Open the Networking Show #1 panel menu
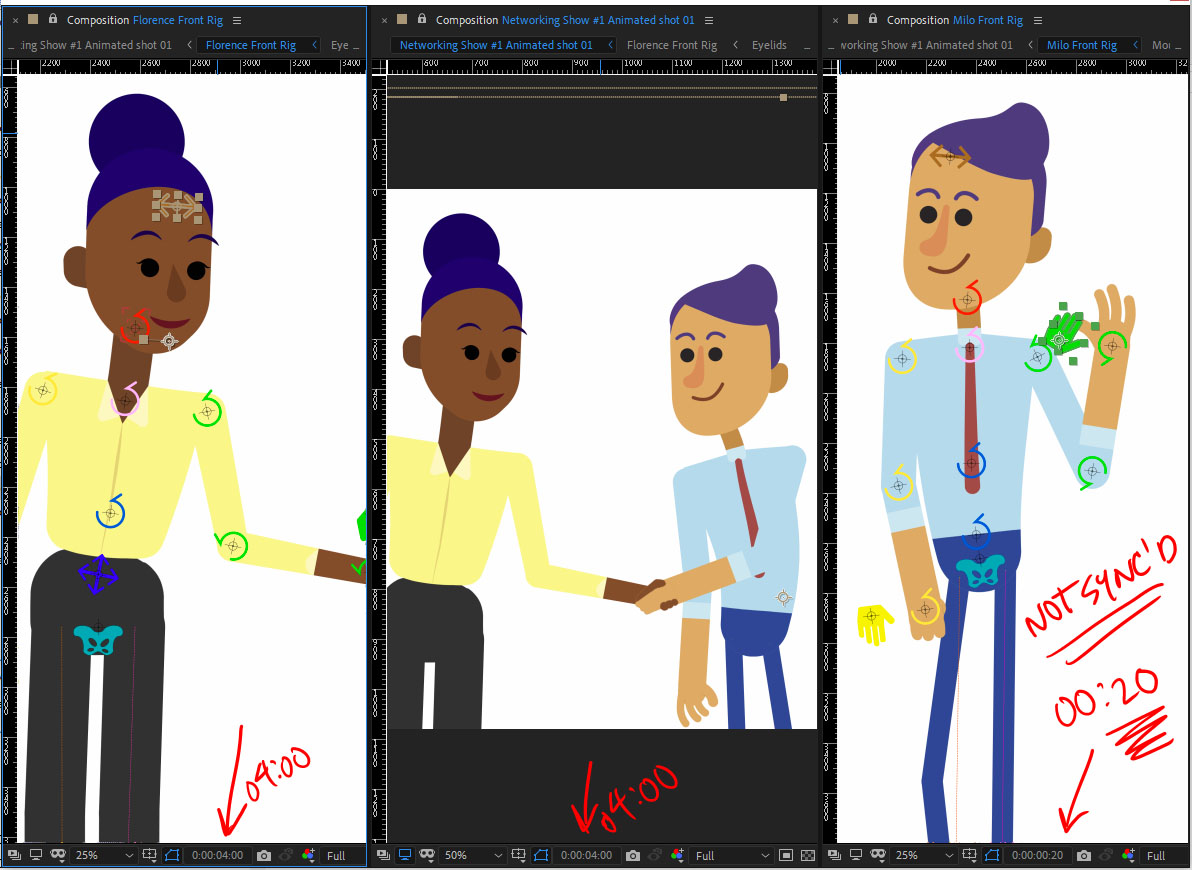Screen dimensions: 1192x870 click(709, 21)
